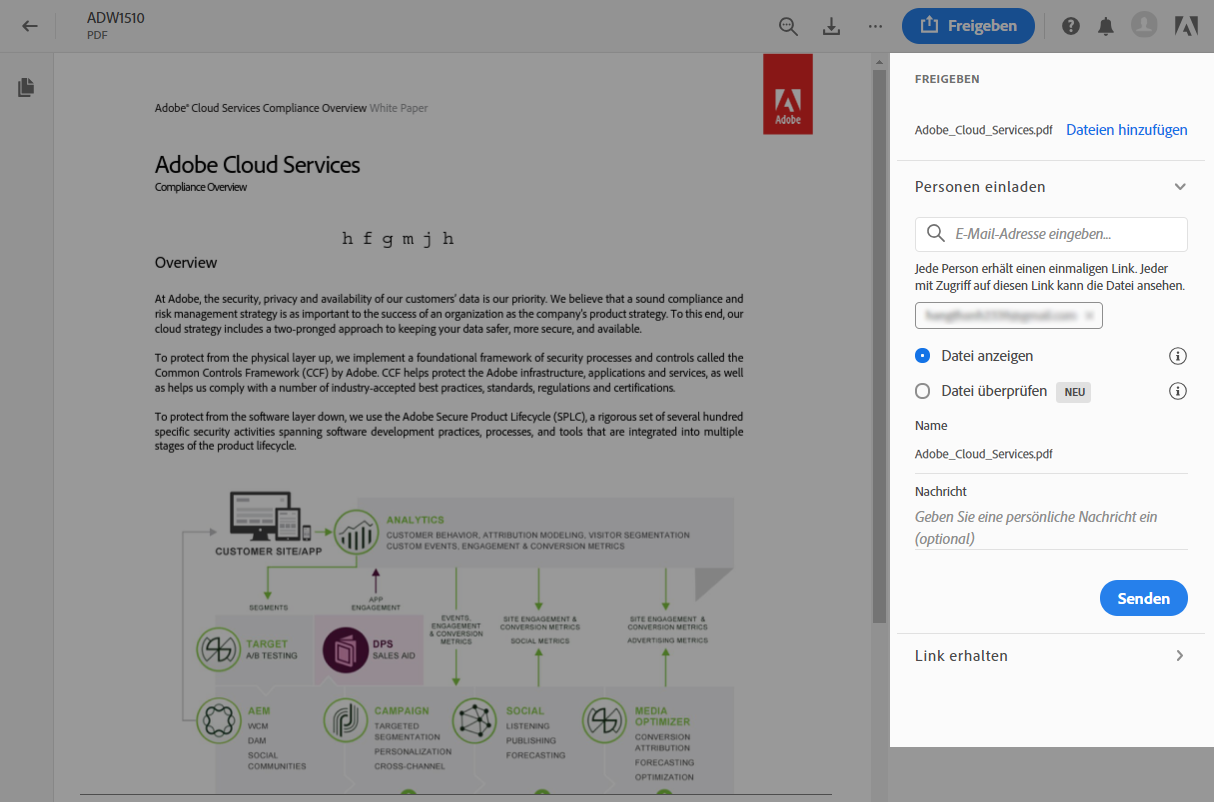The image size is (1214, 802).
Task: Click the Analytics icon in the diagram
Action: tap(357, 533)
